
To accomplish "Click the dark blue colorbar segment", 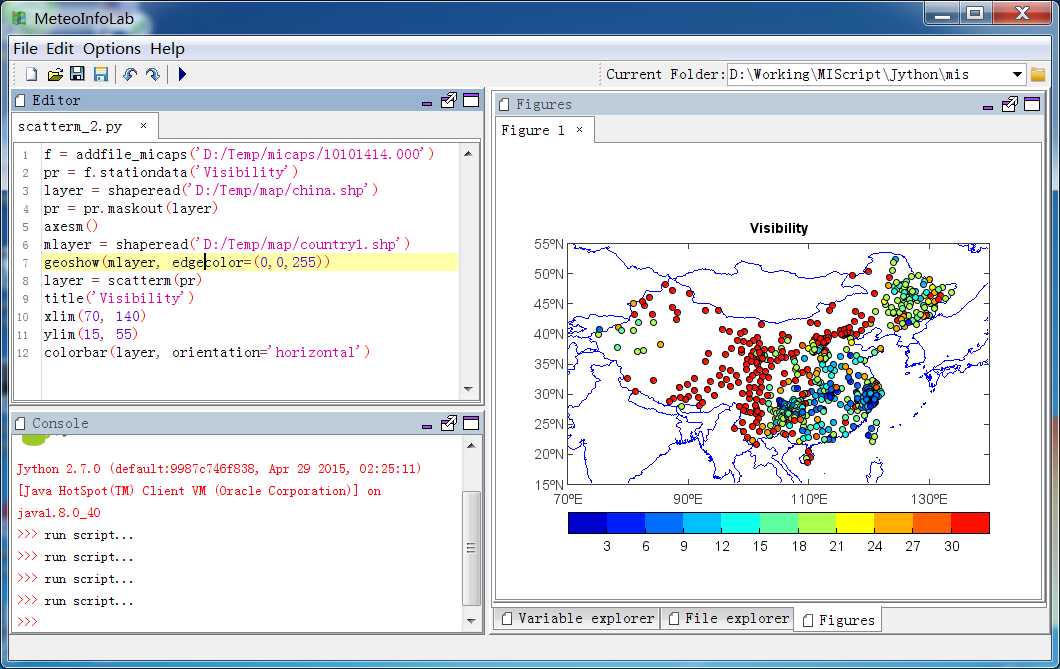I will tap(587, 523).
